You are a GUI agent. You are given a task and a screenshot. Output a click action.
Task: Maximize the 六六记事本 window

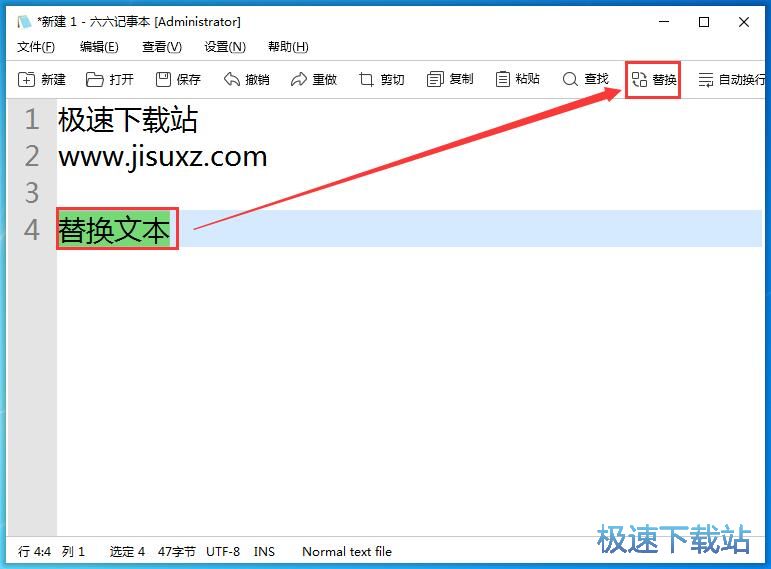coord(704,22)
